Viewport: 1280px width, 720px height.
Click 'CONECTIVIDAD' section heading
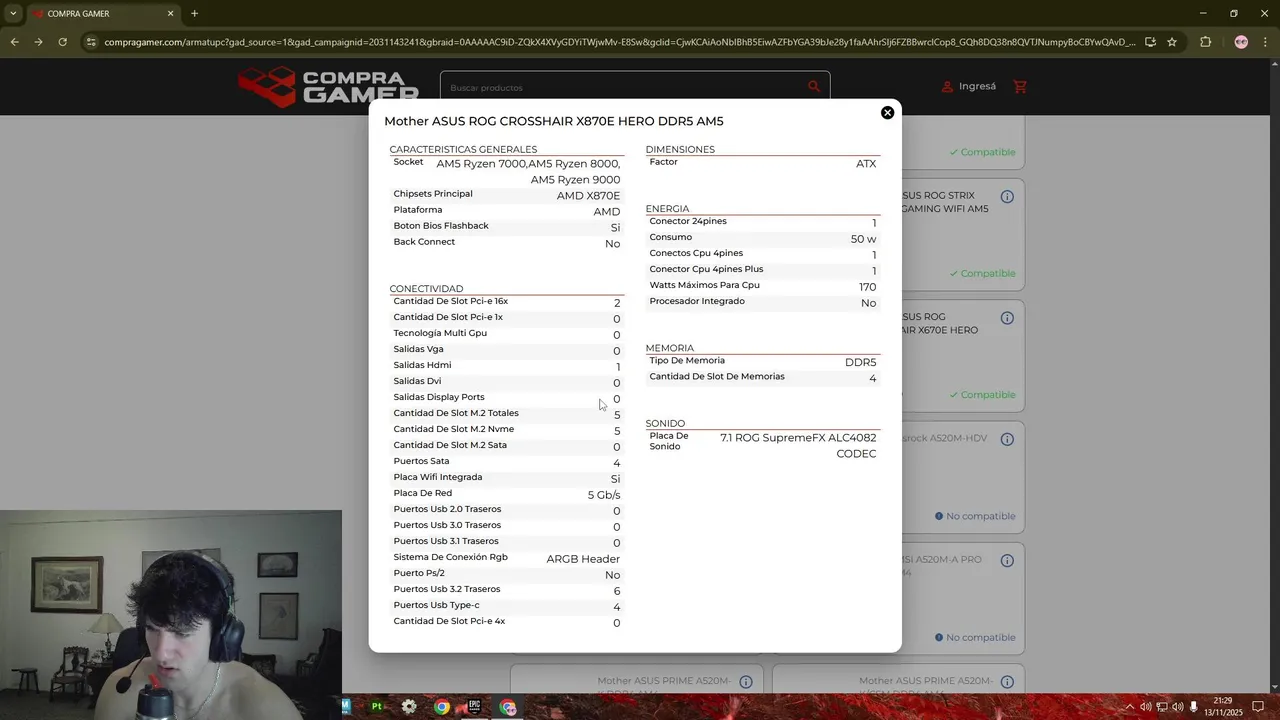pyautogui.click(x=426, y=289)
